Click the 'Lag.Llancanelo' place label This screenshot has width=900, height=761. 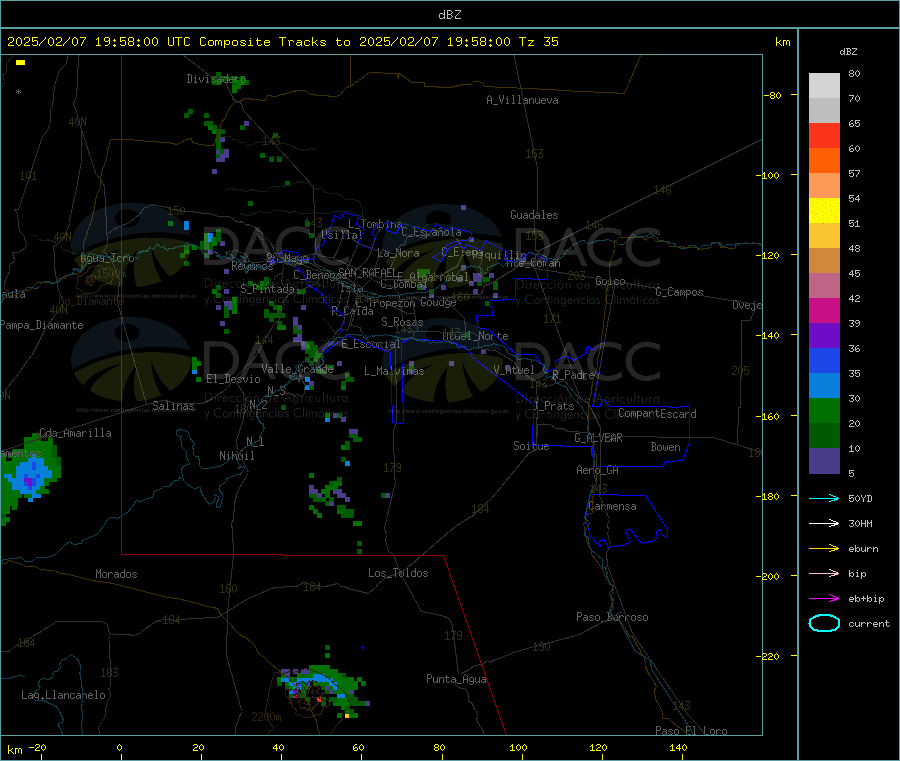pos(63,695)
